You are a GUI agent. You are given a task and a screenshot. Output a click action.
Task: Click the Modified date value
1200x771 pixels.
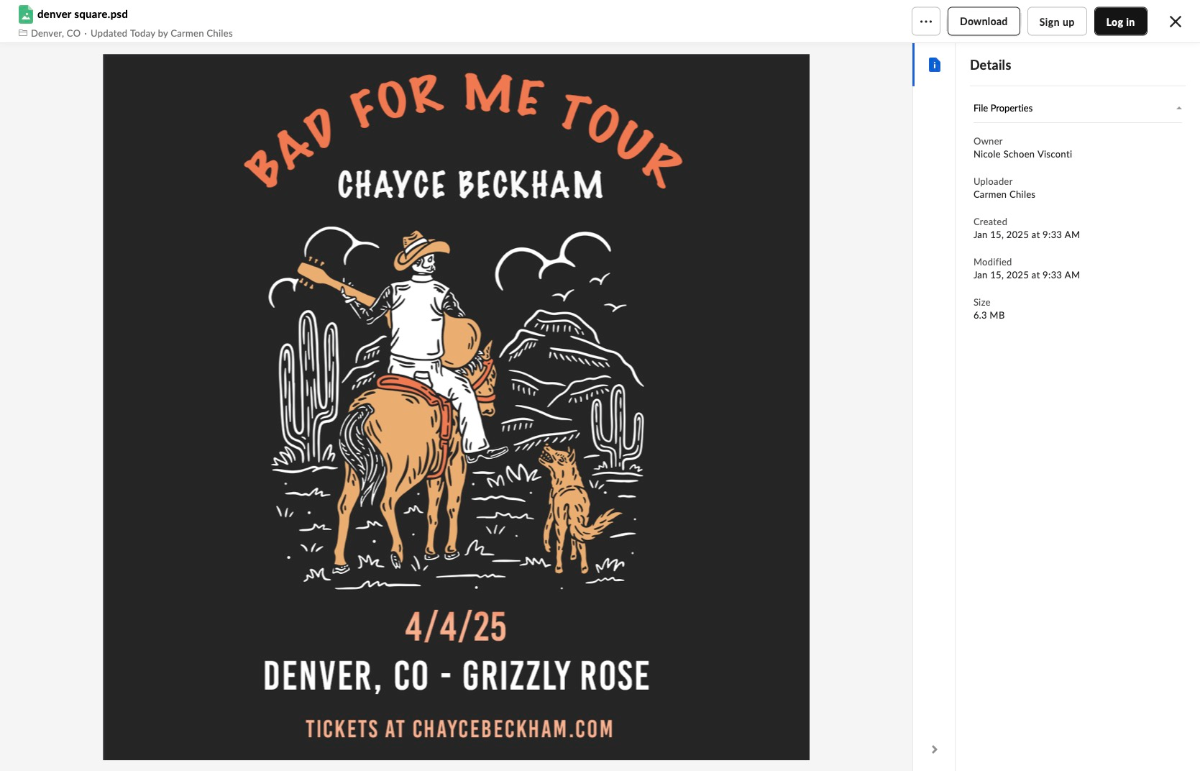click(1026, 274)
